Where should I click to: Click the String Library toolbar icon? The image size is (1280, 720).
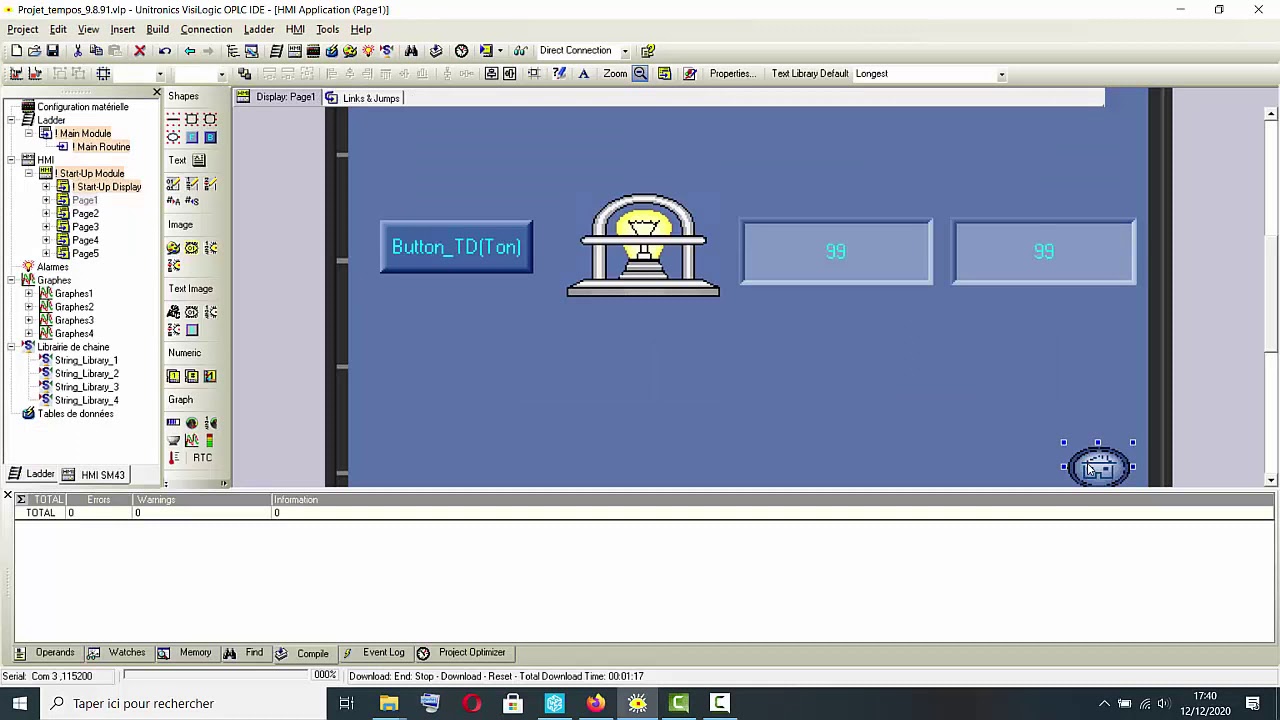pos(386,50)
